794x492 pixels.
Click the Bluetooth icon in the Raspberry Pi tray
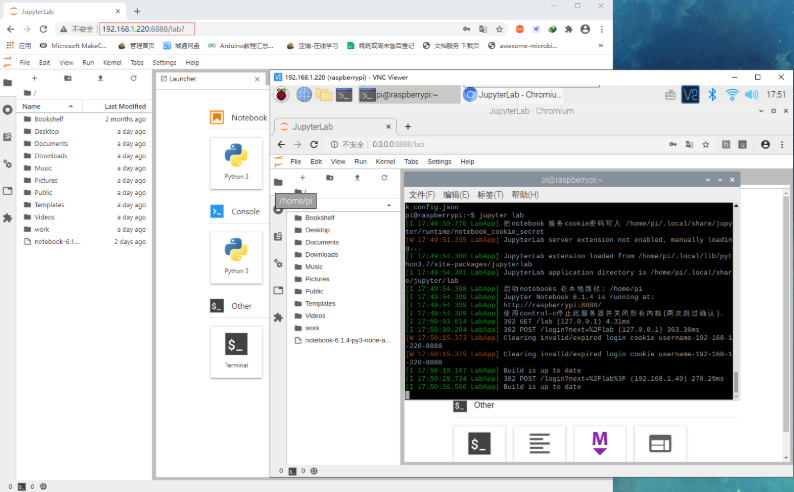713,95
